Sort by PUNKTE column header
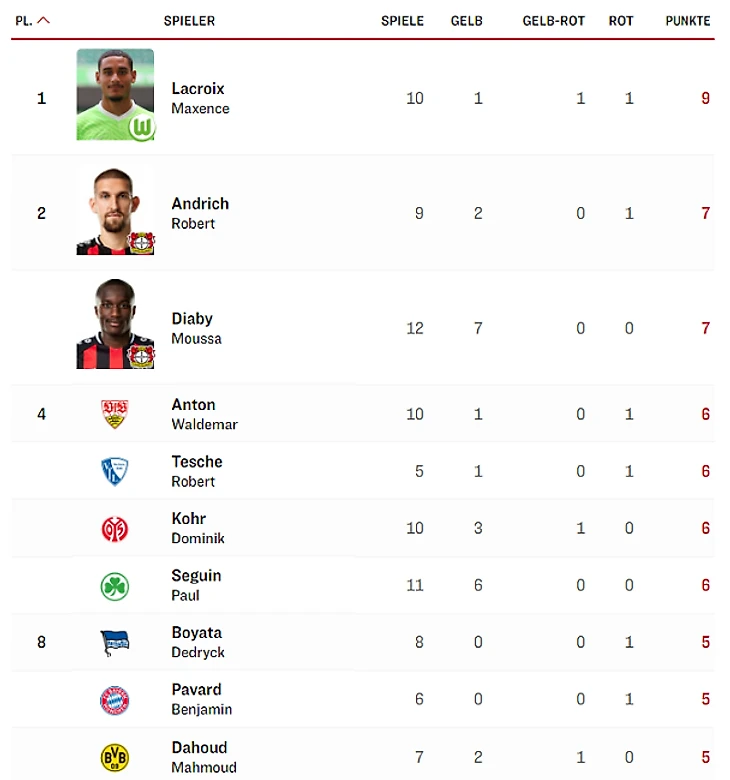Screen dimensions: 730x780 (x=688, y=21)
